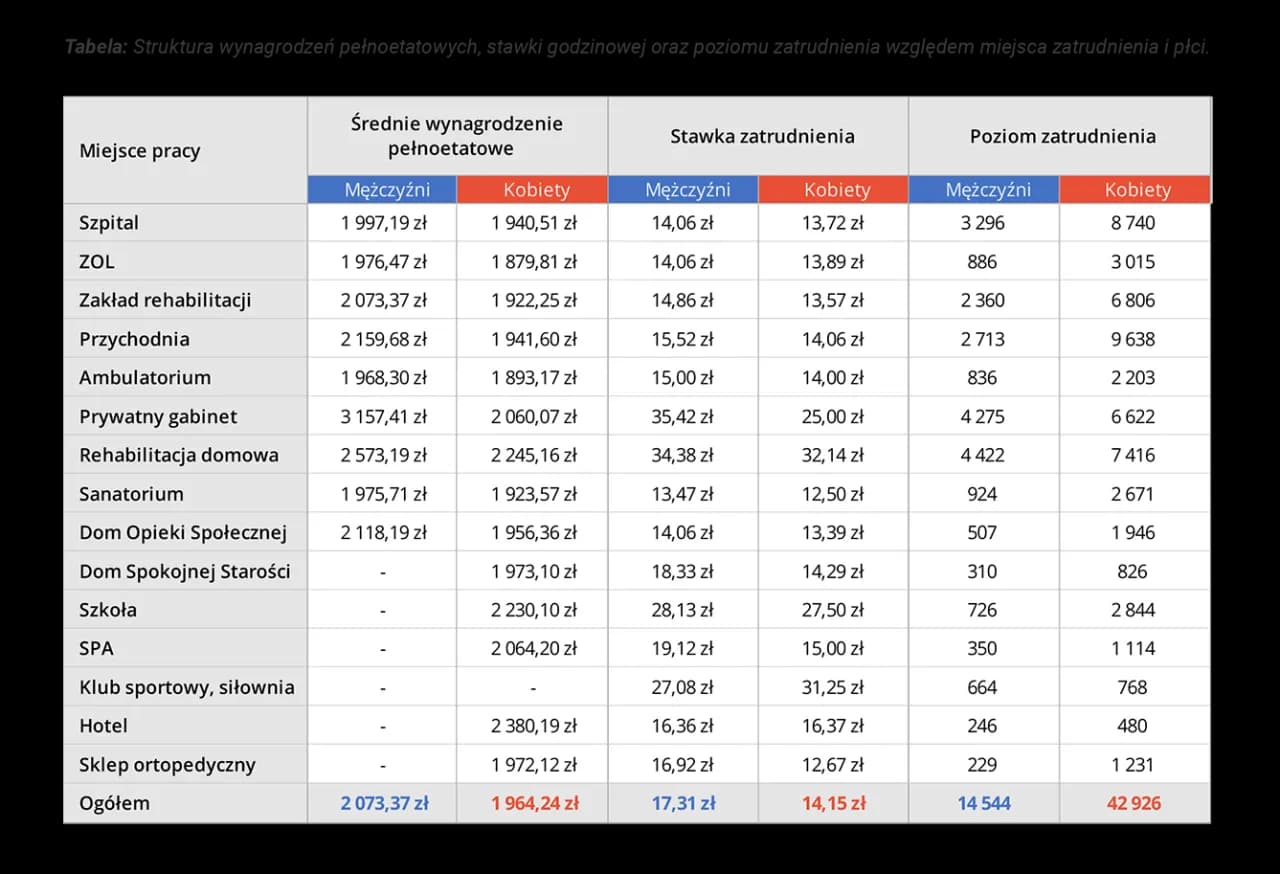Select the "Stawka zatrudnienia" header cell

(x=762, y=136)
